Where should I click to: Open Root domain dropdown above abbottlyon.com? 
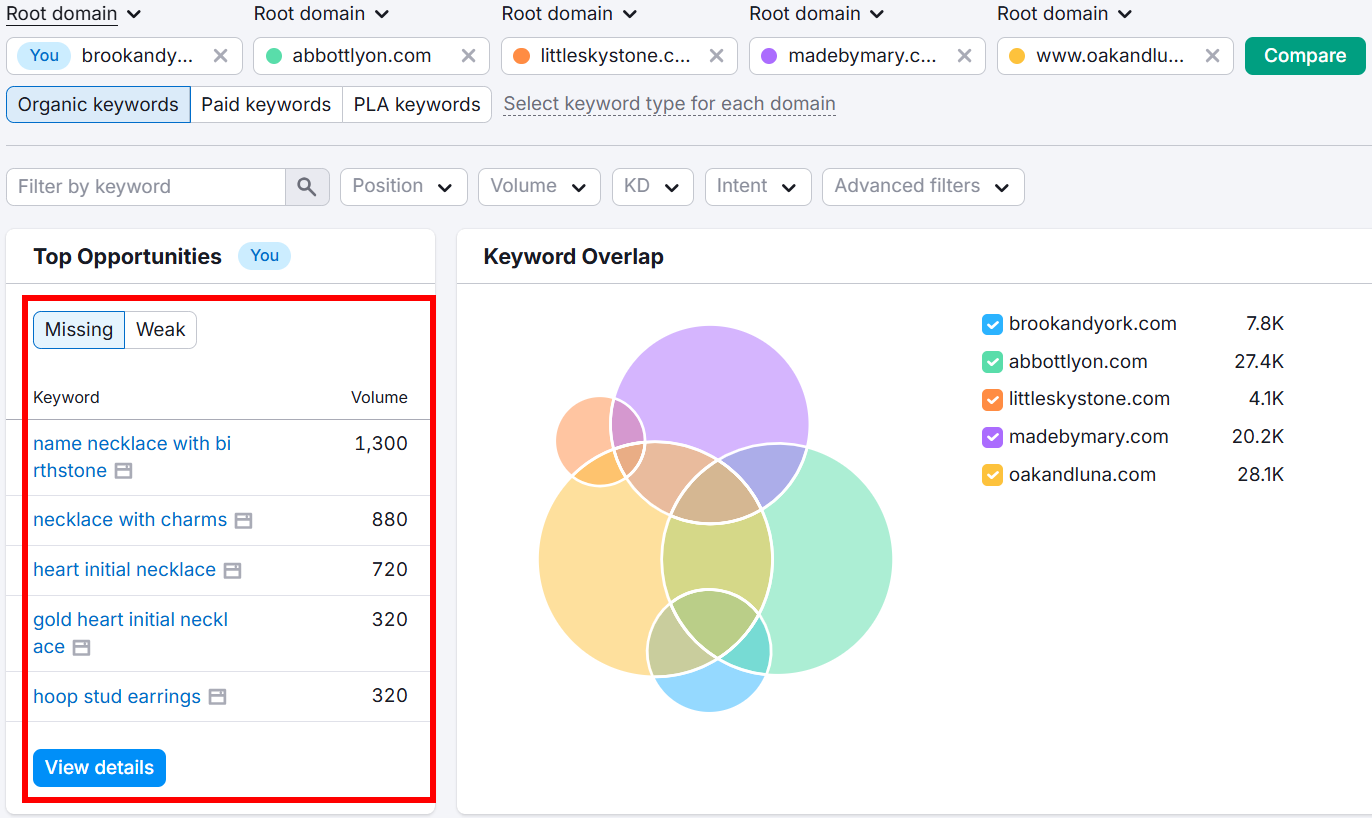[321, 14]
